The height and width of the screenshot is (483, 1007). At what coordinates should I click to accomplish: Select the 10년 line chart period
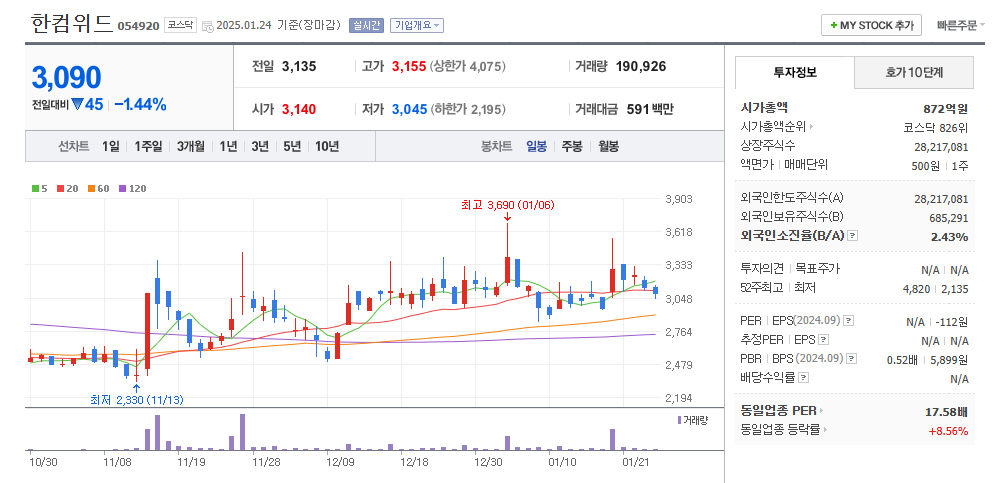(x=327, y=146)
